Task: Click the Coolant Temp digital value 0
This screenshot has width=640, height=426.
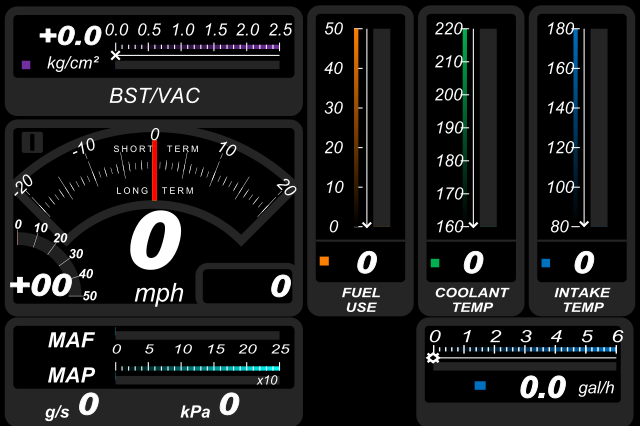Action: 473,262
